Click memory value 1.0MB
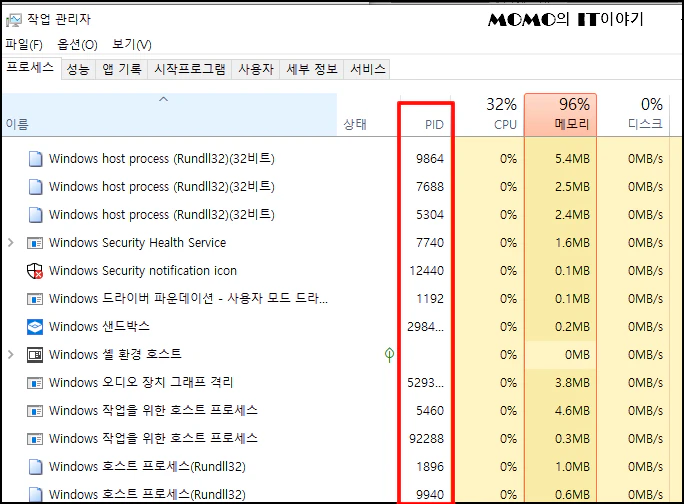Screen dimensions: 684x504 (x=572, y=466)
